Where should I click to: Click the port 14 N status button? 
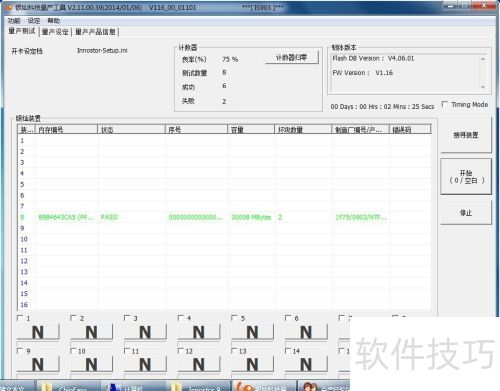pos(306,364)
